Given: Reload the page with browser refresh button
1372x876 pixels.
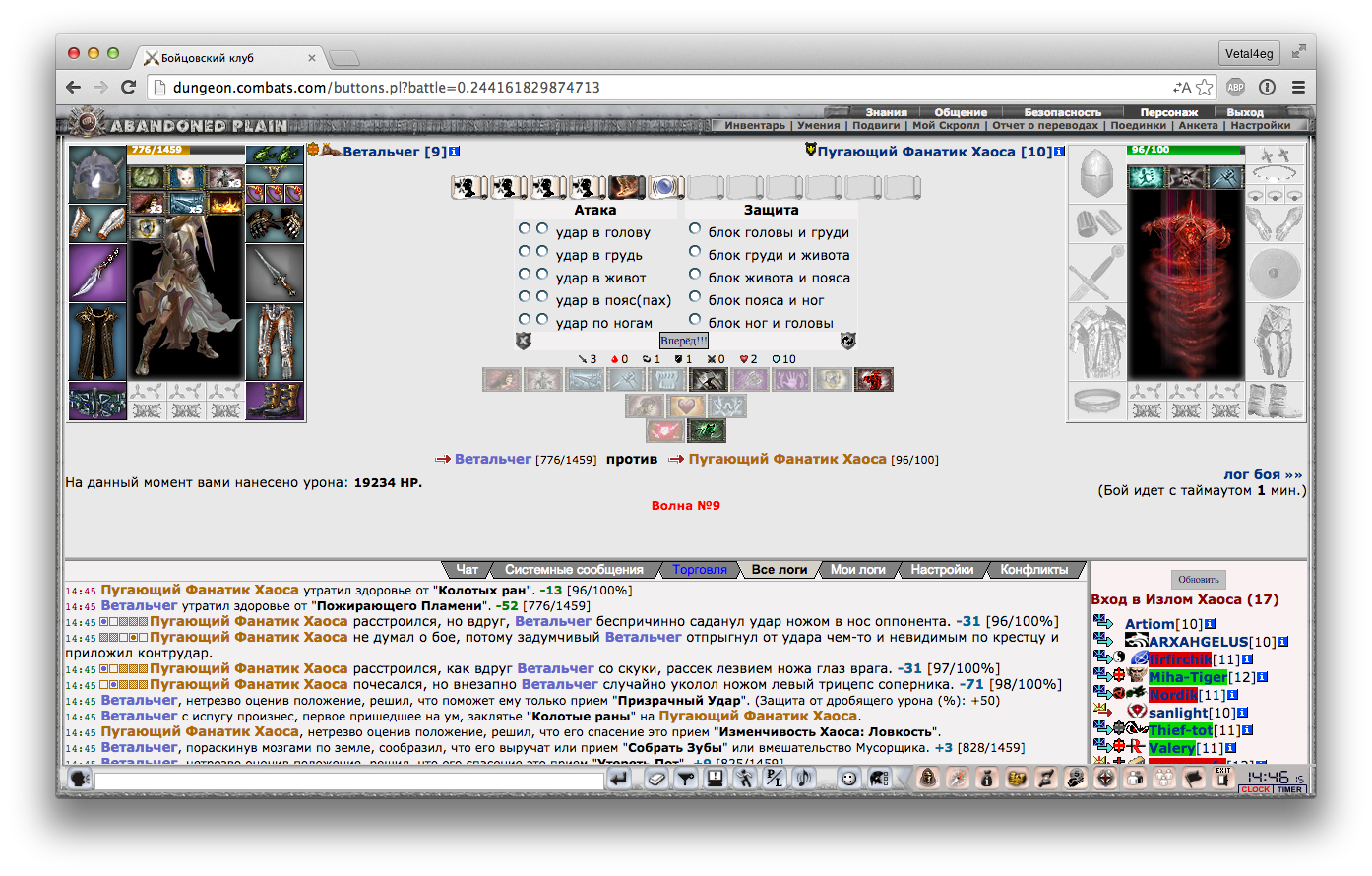Looking at the screenshot, I should pyautogui.click(x=128, y=87).
